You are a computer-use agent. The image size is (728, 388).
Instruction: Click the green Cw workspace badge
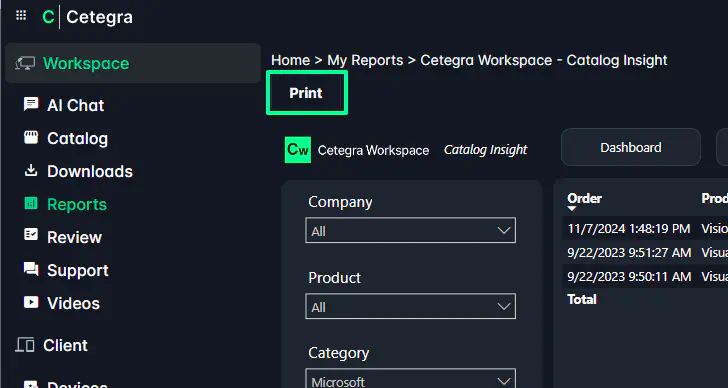[x=298, y=150]
